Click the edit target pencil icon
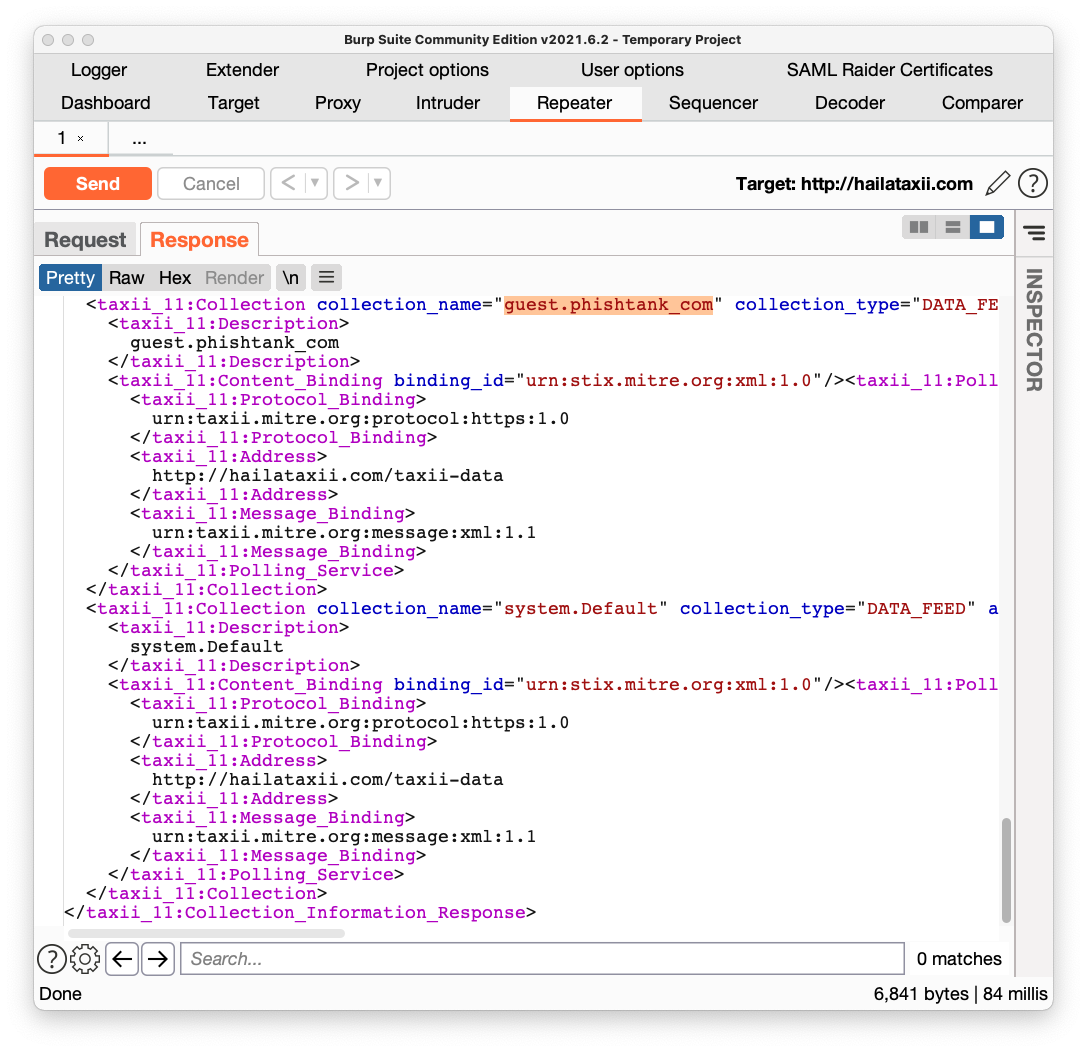The image size is (1087, 1052). pos(998,184)
